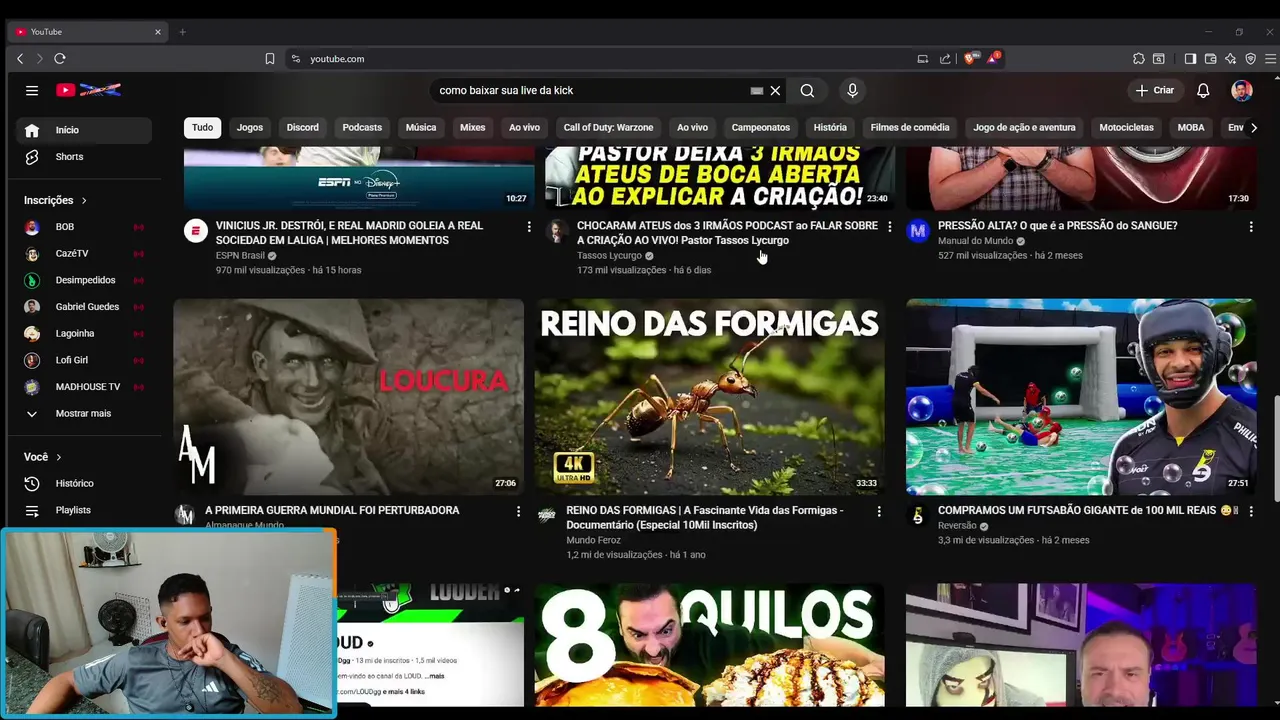
Task: Close the YouTube tab
Action: (157, 32)
